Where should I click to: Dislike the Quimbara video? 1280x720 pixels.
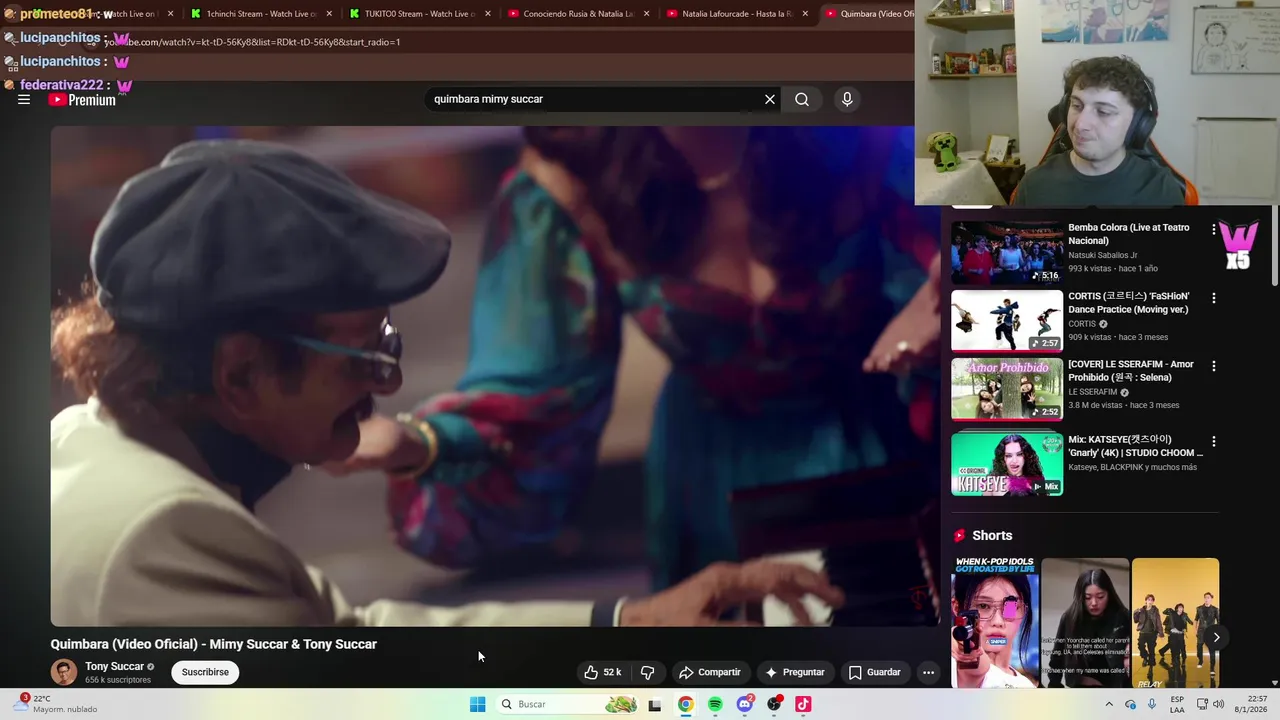(x=648, y=672)
